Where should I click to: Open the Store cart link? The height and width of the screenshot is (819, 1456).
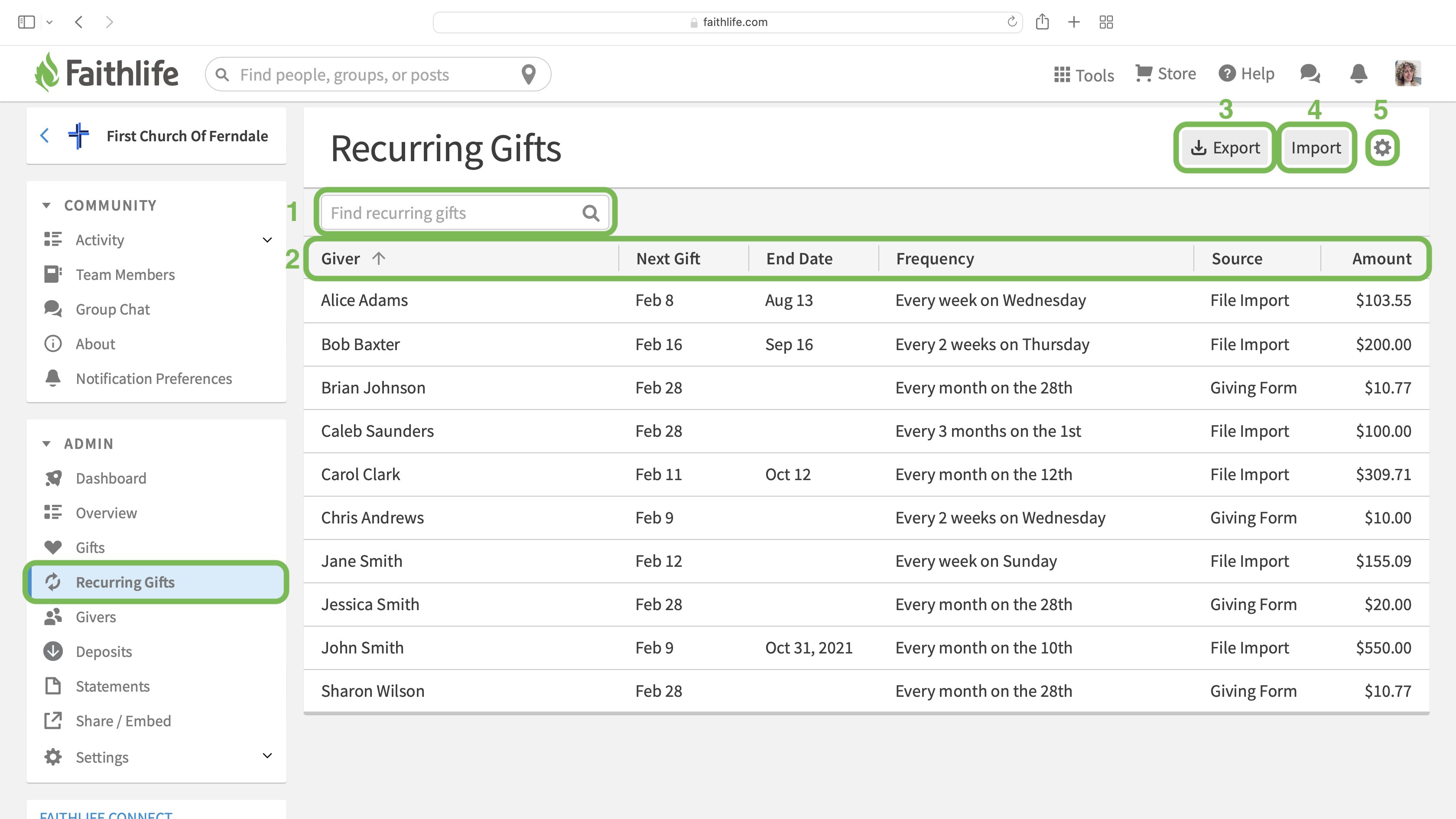coord(1166,74)
